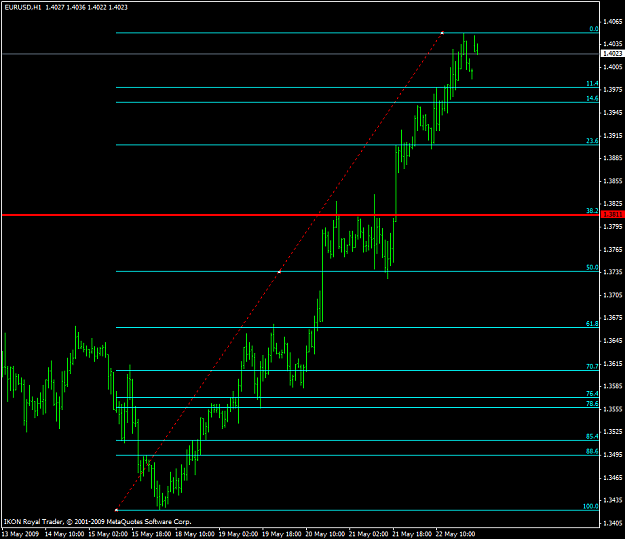
Task: Click the 19 May 18:00 time label
Action: click(x=282, y=534)
